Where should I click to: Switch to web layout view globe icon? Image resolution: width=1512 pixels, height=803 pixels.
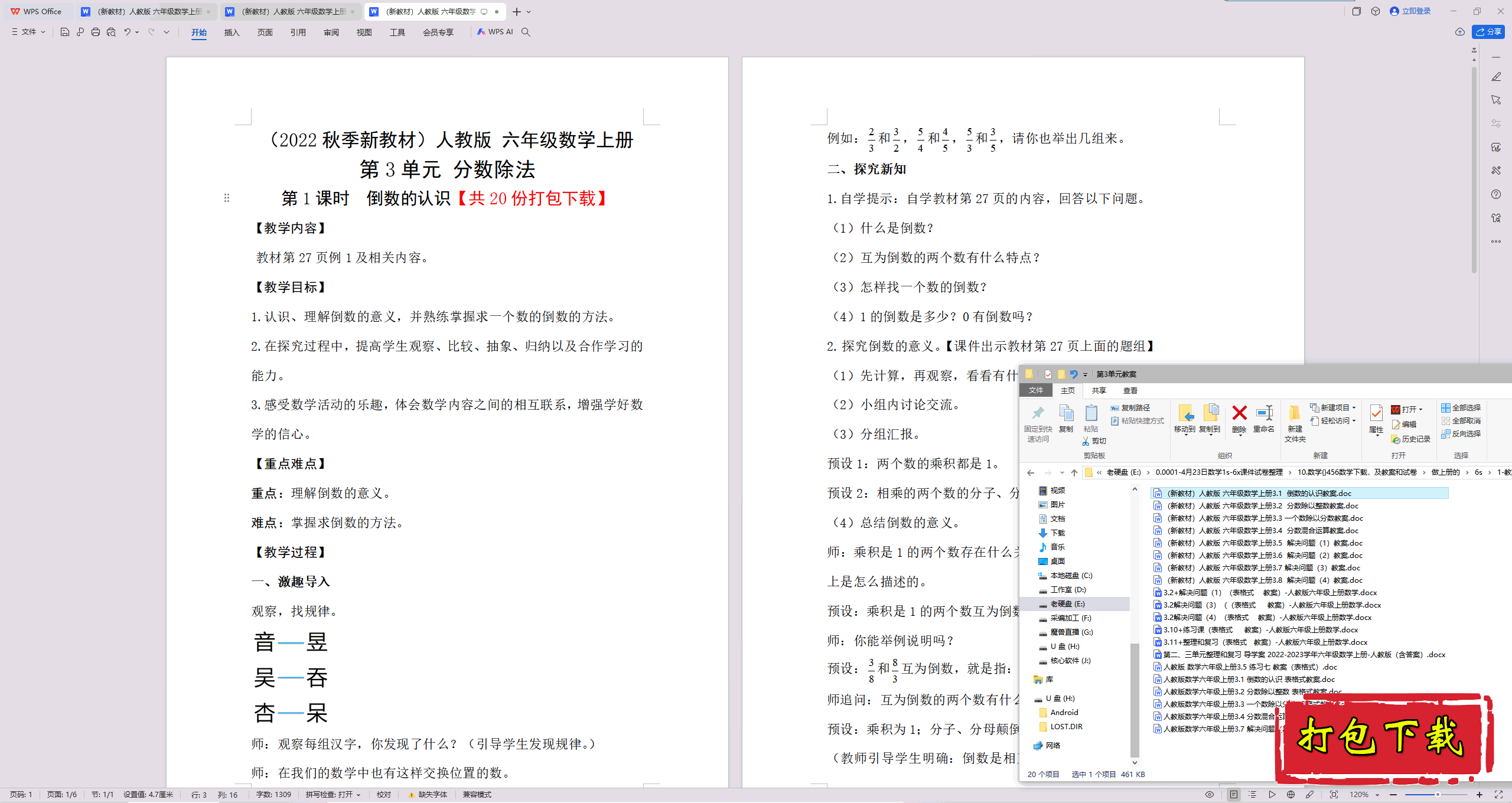click(1291, 795)
